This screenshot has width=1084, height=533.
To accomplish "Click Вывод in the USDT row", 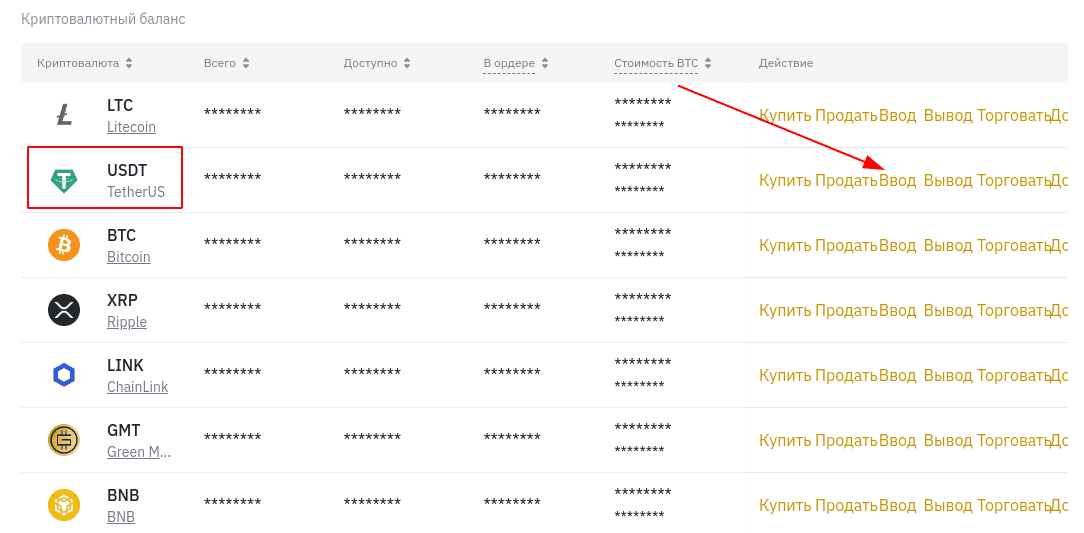I will pos(948,180).
